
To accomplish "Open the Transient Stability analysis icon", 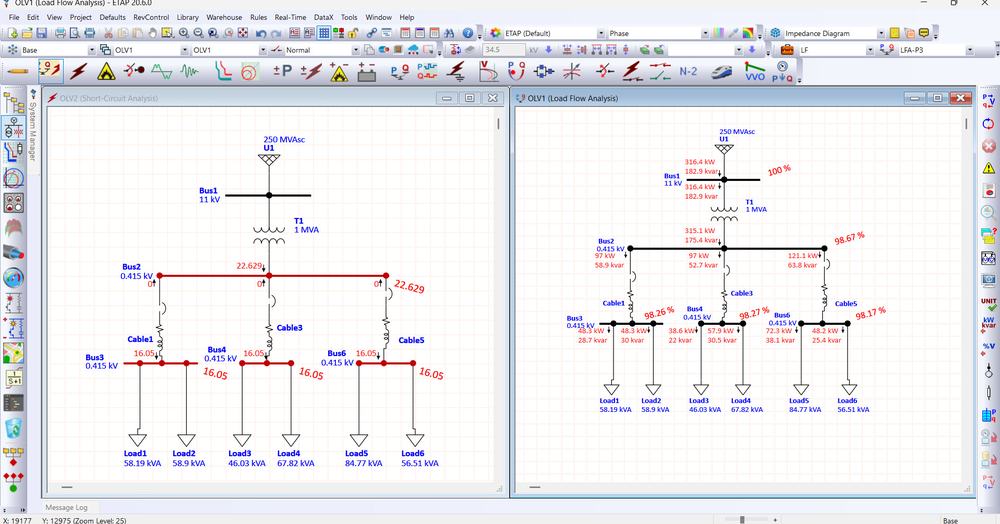I will point(189,71).
